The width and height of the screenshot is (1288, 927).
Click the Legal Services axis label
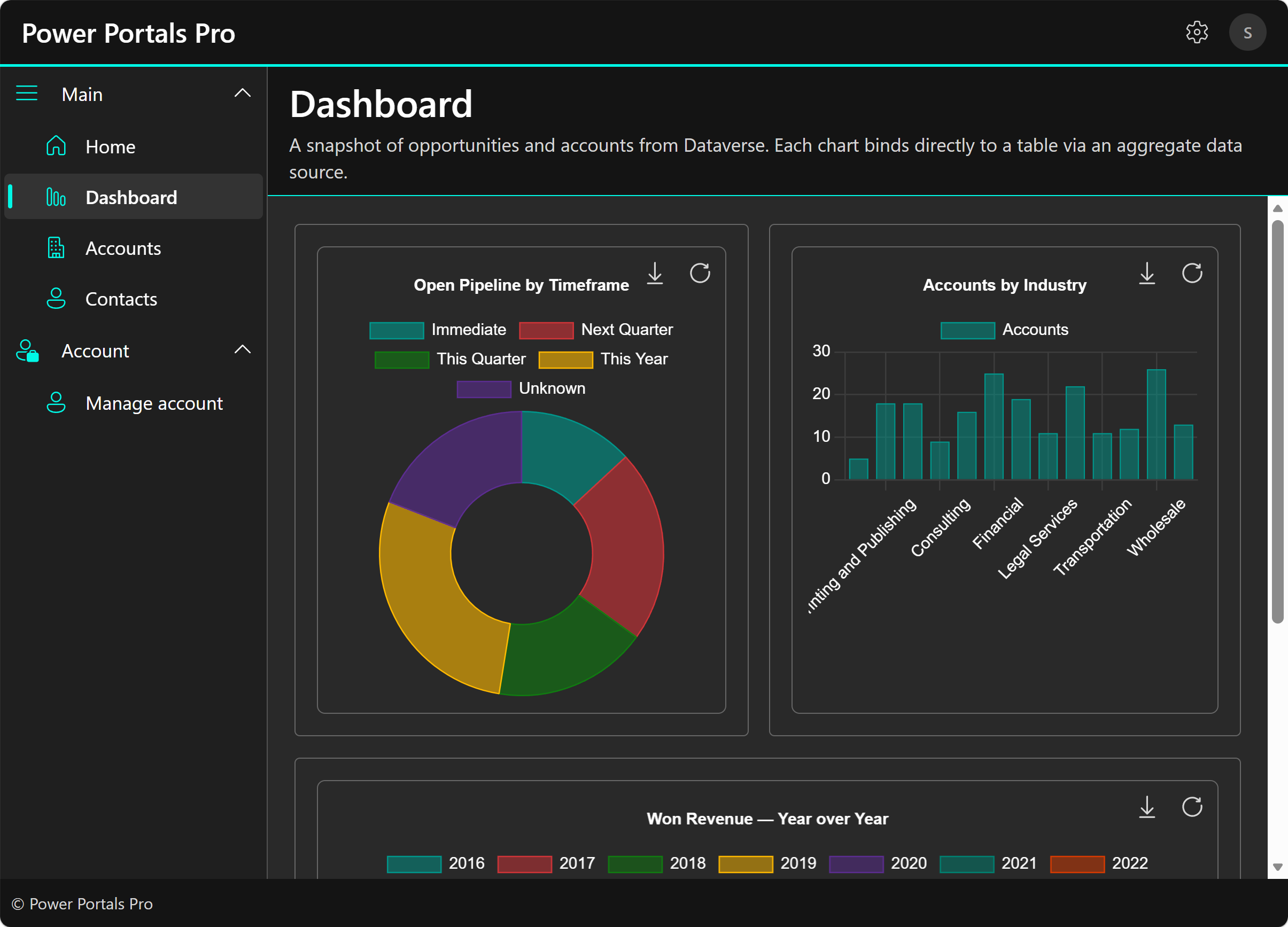point(1037,539)
